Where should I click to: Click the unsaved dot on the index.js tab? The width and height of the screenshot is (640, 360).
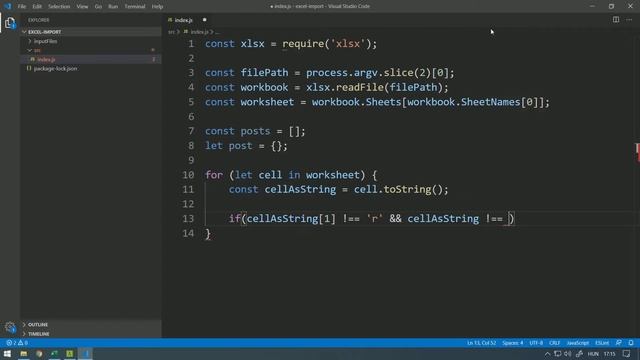(204, 20)
